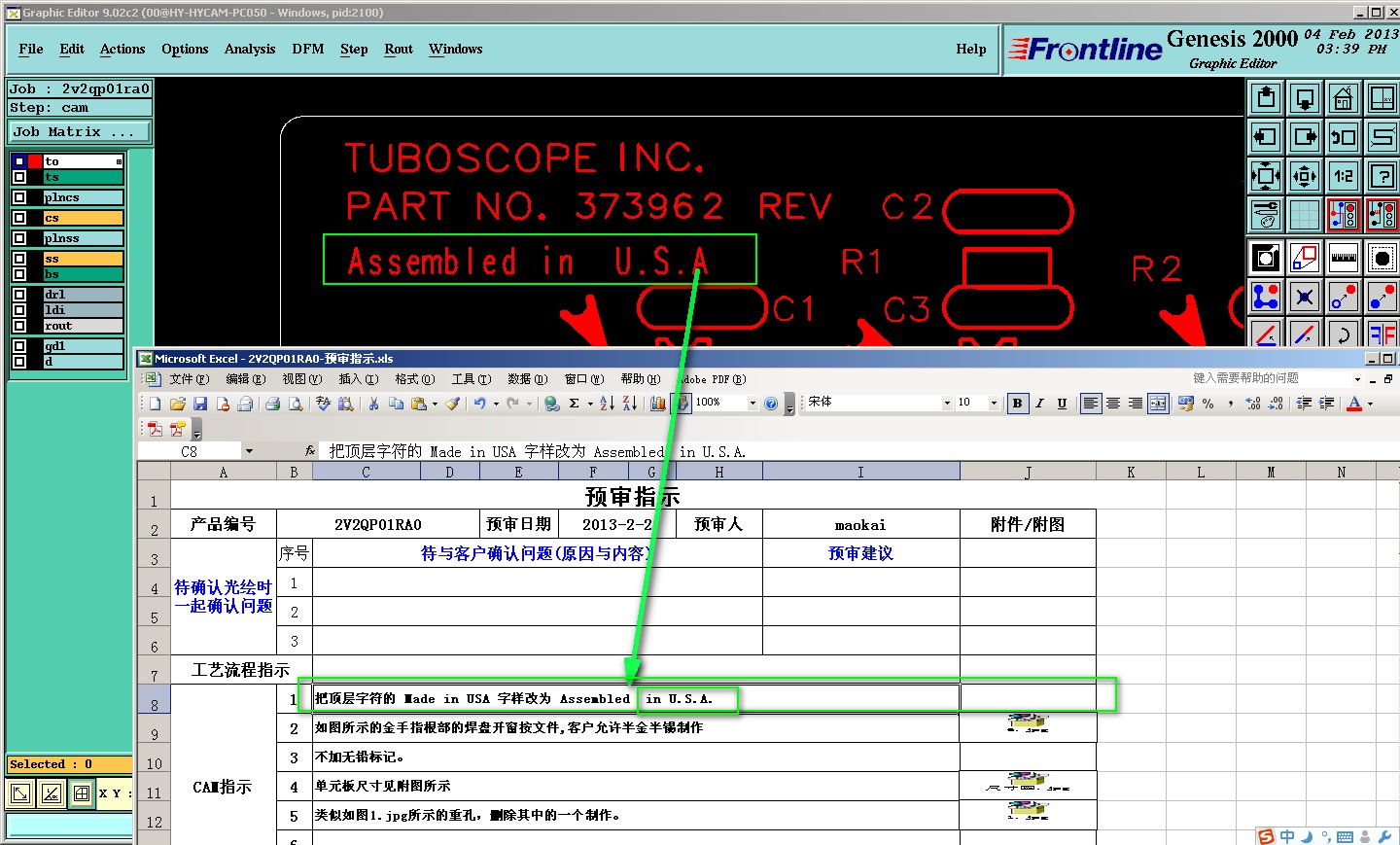Screen dimensions: 1400x845
Task: Open the paste options dropdown arrow
Action: pyautogui.click(x=435, y=404)
